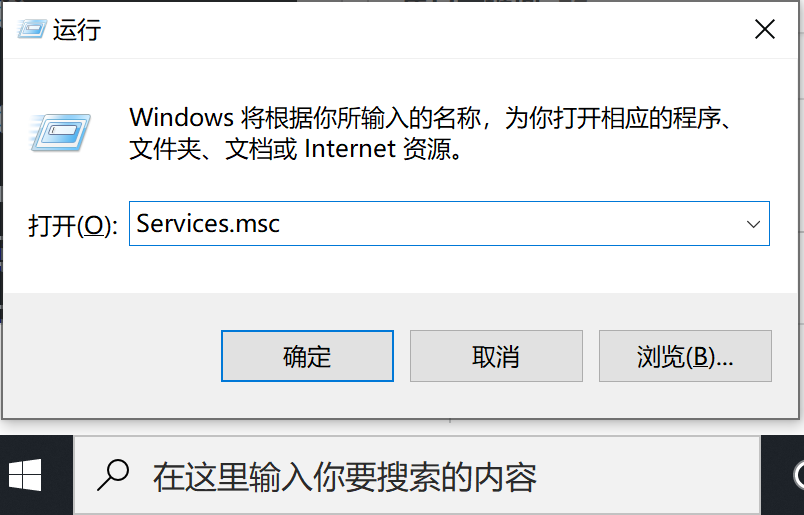Image resolution: width=804 pixels, height=515 pixels.
Task: Click the 运行 title text
Action: point(77,30)
